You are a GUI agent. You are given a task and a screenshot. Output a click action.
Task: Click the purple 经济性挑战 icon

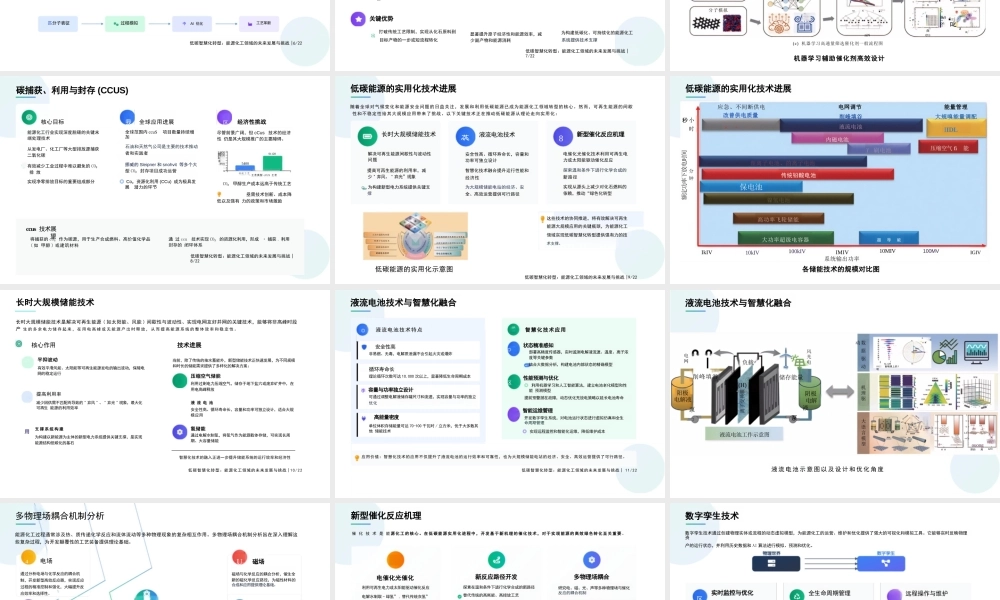pos(224,117)
